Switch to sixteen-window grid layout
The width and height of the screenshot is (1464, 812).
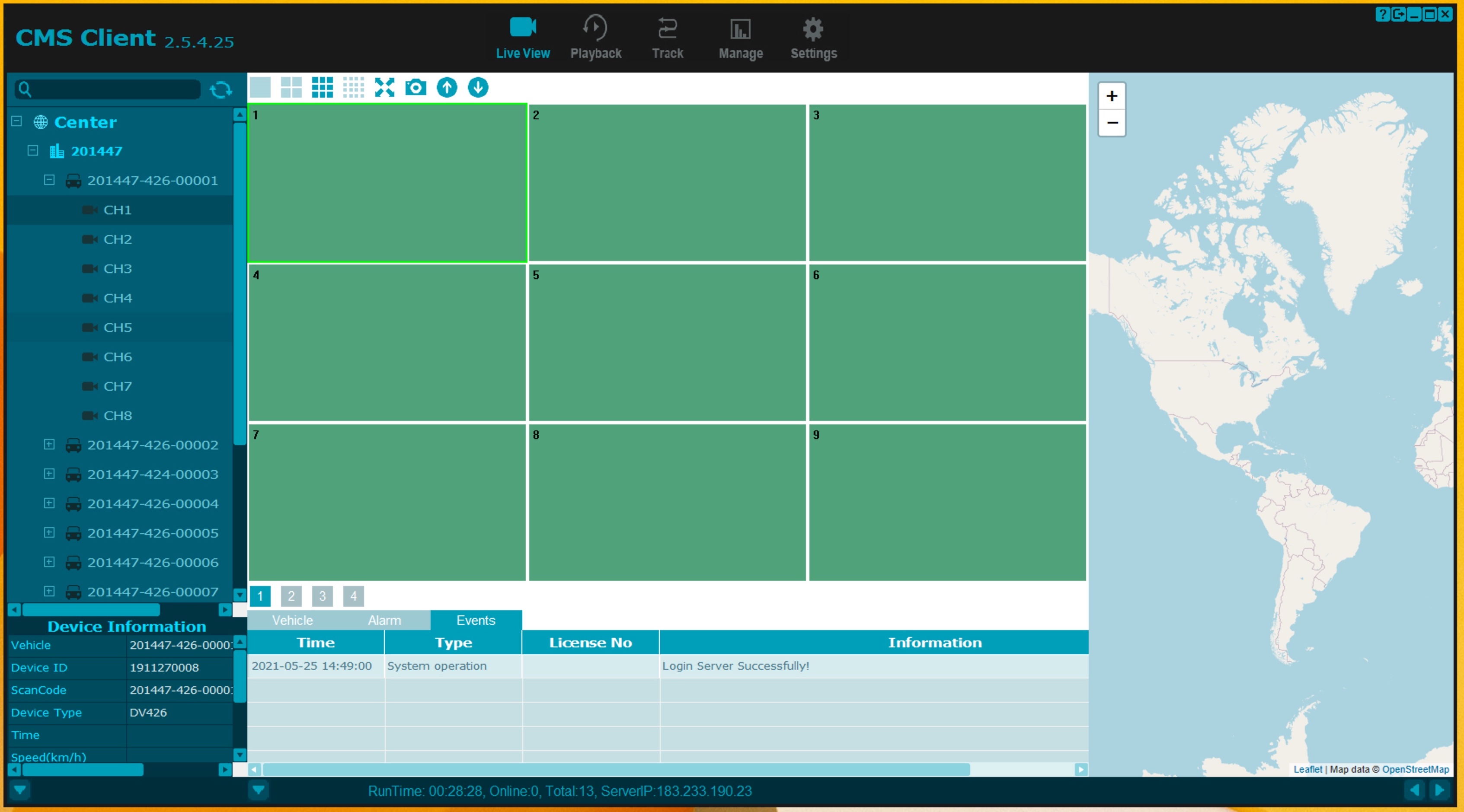click(x=353, y=87)
